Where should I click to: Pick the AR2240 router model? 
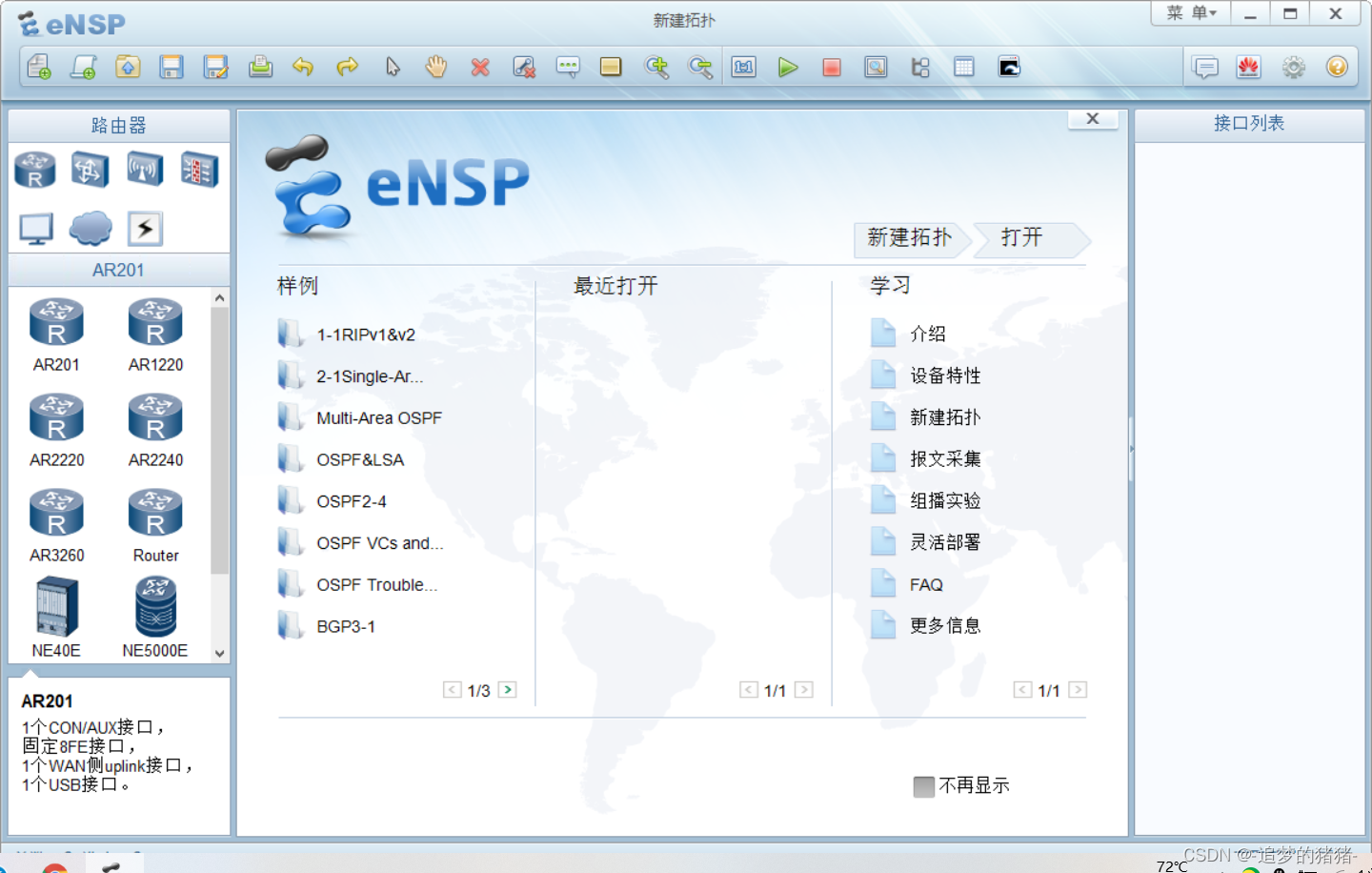point(155,430)
